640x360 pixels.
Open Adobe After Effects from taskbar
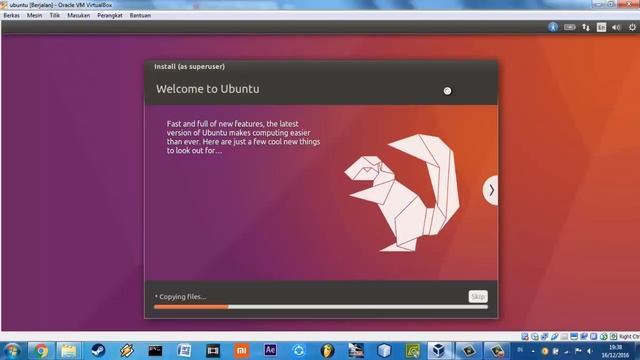(x=270, y=351)
